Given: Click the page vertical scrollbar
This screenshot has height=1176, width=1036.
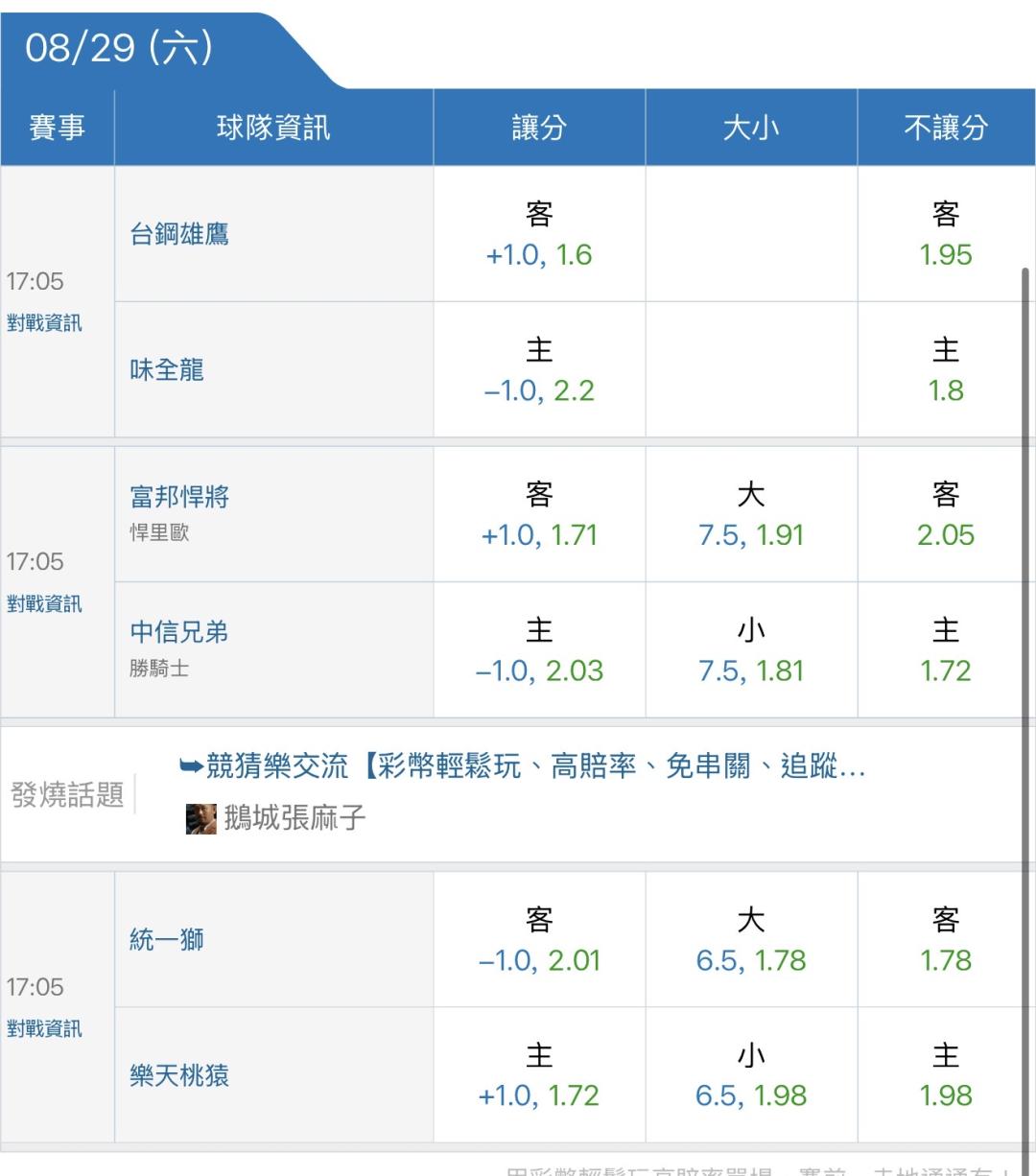Looking at the screenshot, I should (1025, 710).
